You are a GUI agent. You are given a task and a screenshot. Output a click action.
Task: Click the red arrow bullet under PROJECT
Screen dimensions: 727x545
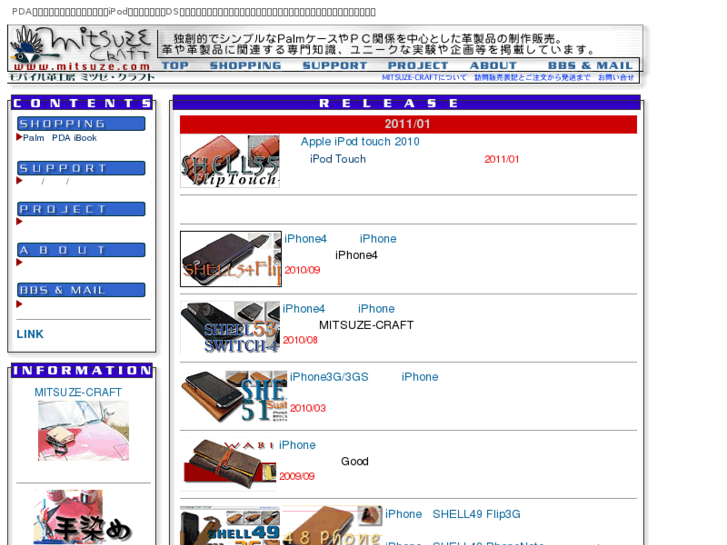click(19, 221)
